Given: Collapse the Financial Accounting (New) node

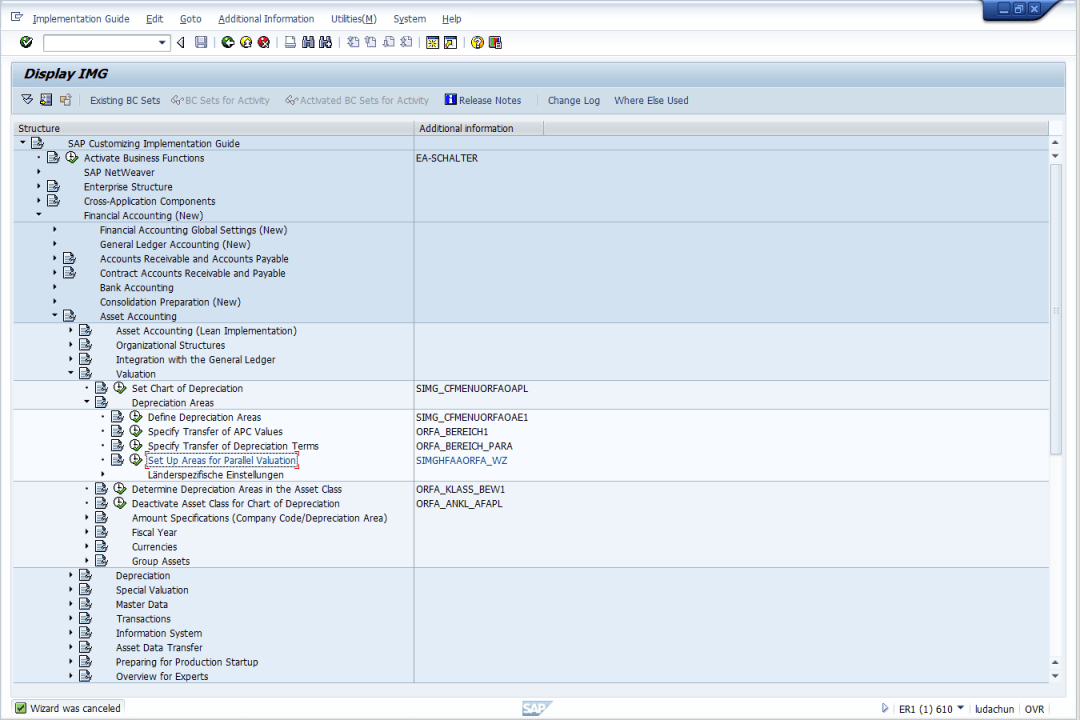Looking at the screenshot, I should pyautogui.click(x=39, y=215).
